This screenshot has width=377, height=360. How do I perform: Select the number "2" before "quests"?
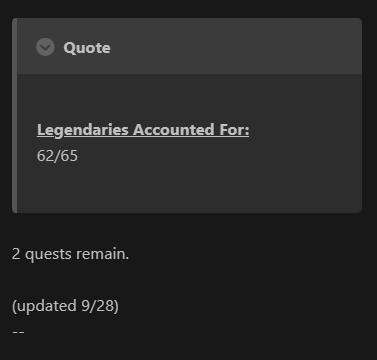16,254
